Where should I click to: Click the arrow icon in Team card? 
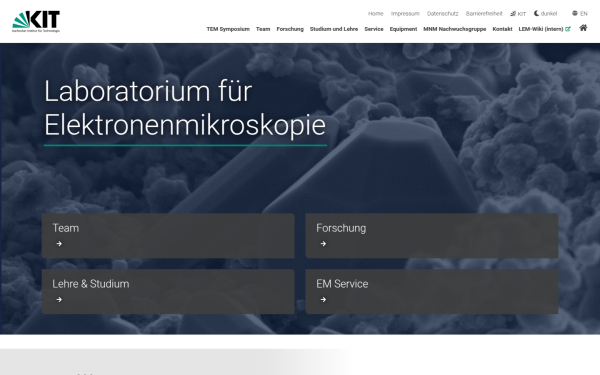coord(59,244)
